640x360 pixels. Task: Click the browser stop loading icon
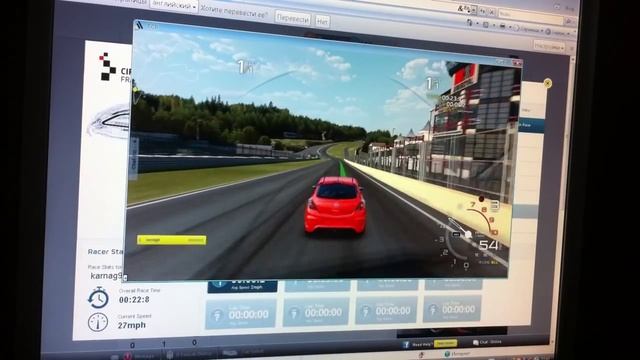tap(491, 13)
